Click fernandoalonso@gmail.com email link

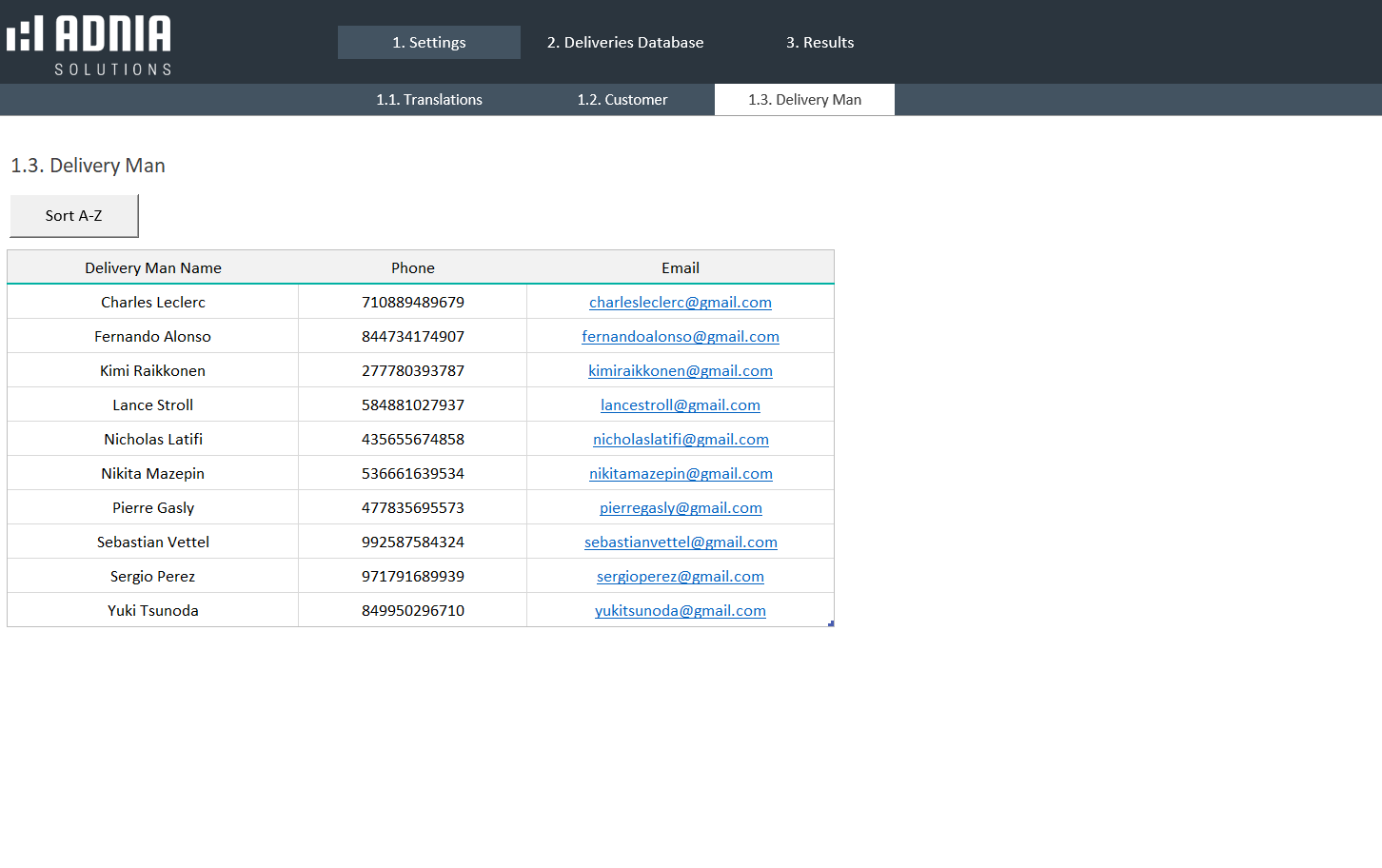[680, 337]
